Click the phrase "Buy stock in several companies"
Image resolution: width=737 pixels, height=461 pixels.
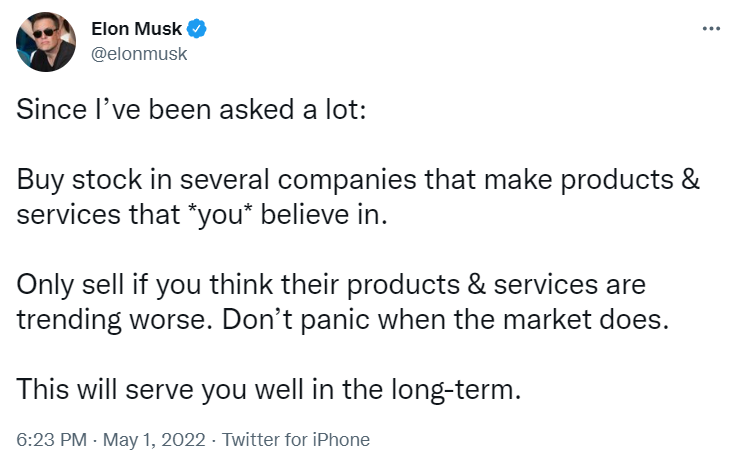(x=216, y=180)
